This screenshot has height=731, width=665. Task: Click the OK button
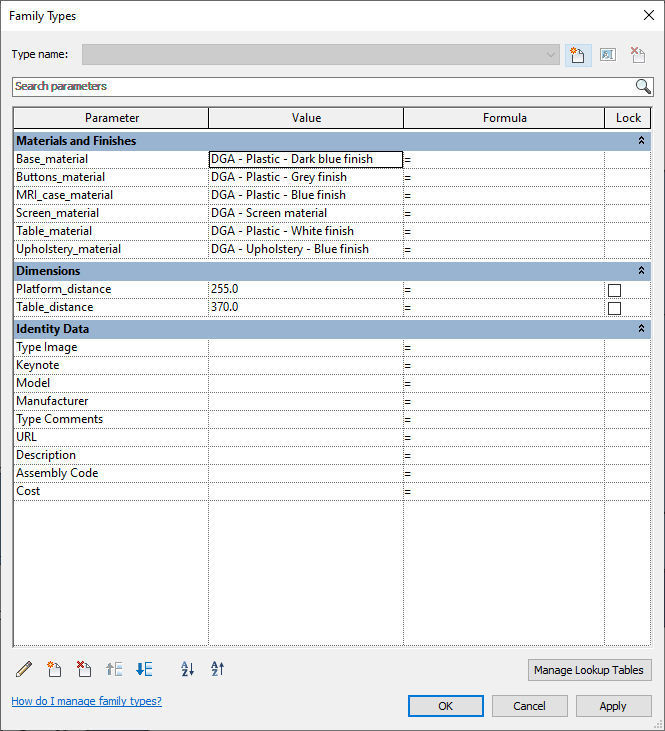(x=445, y=706)
